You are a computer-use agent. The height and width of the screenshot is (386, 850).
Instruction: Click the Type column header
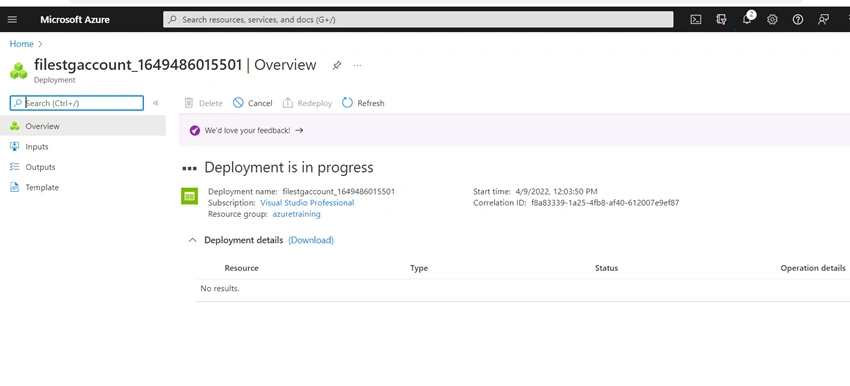[419, 268]
